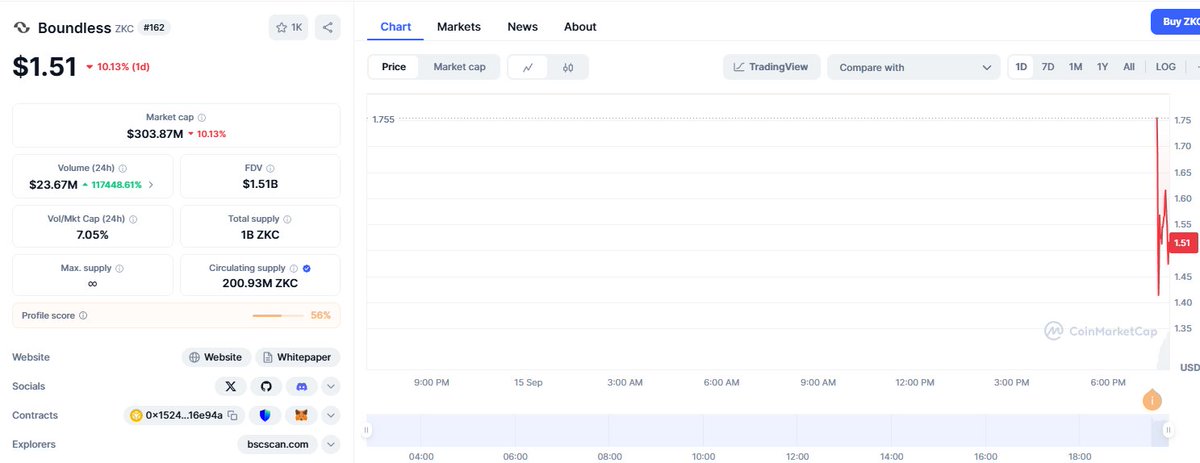Viewport: 1200px width, 463px height.
Task: Click the blue shield security icon
Action: (265, 415)
